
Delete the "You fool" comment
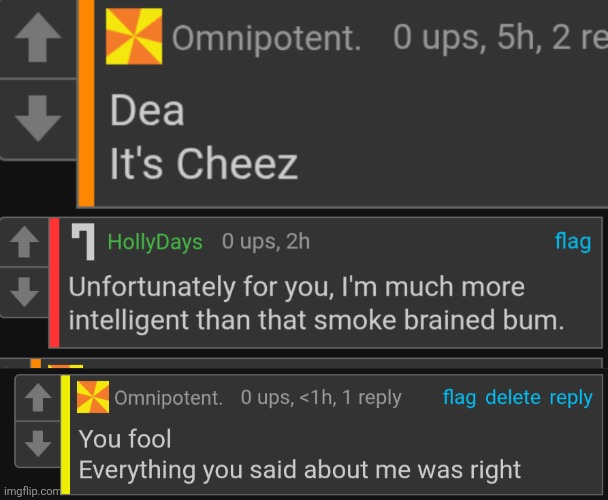512,398
